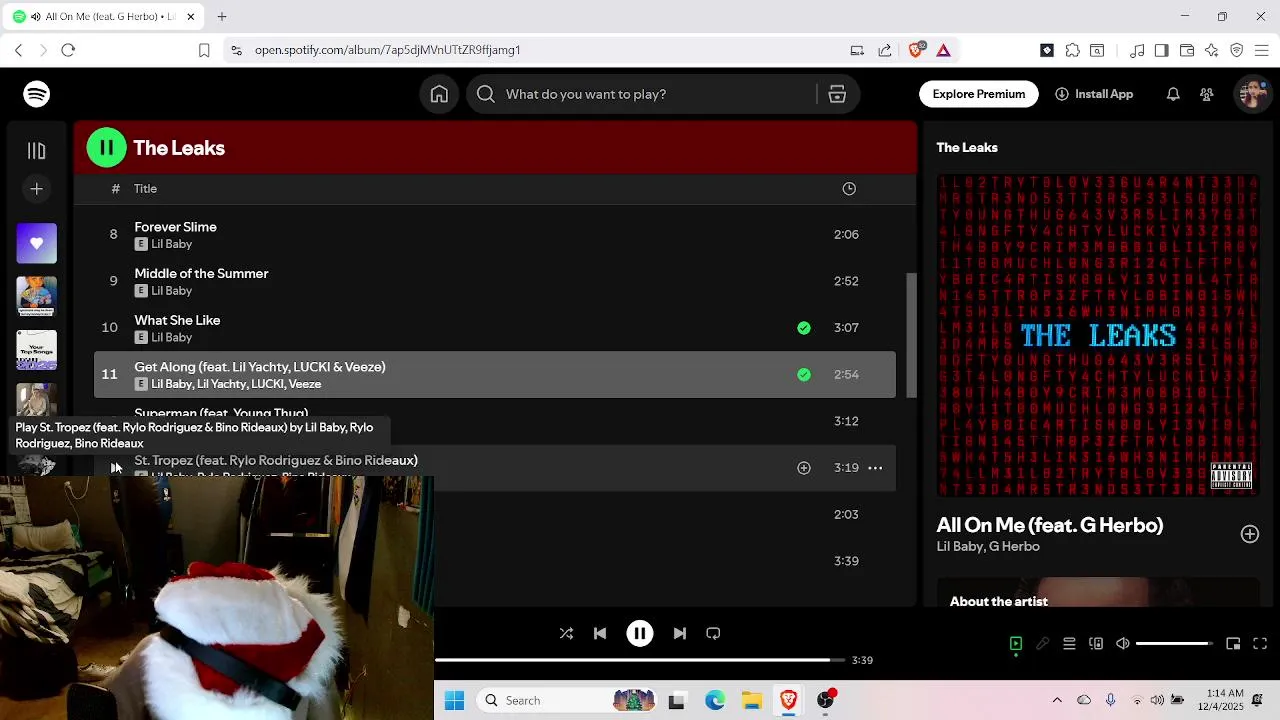Open Connect to a device icon
1280x720 pixels.
click(x=1096, y=644)
